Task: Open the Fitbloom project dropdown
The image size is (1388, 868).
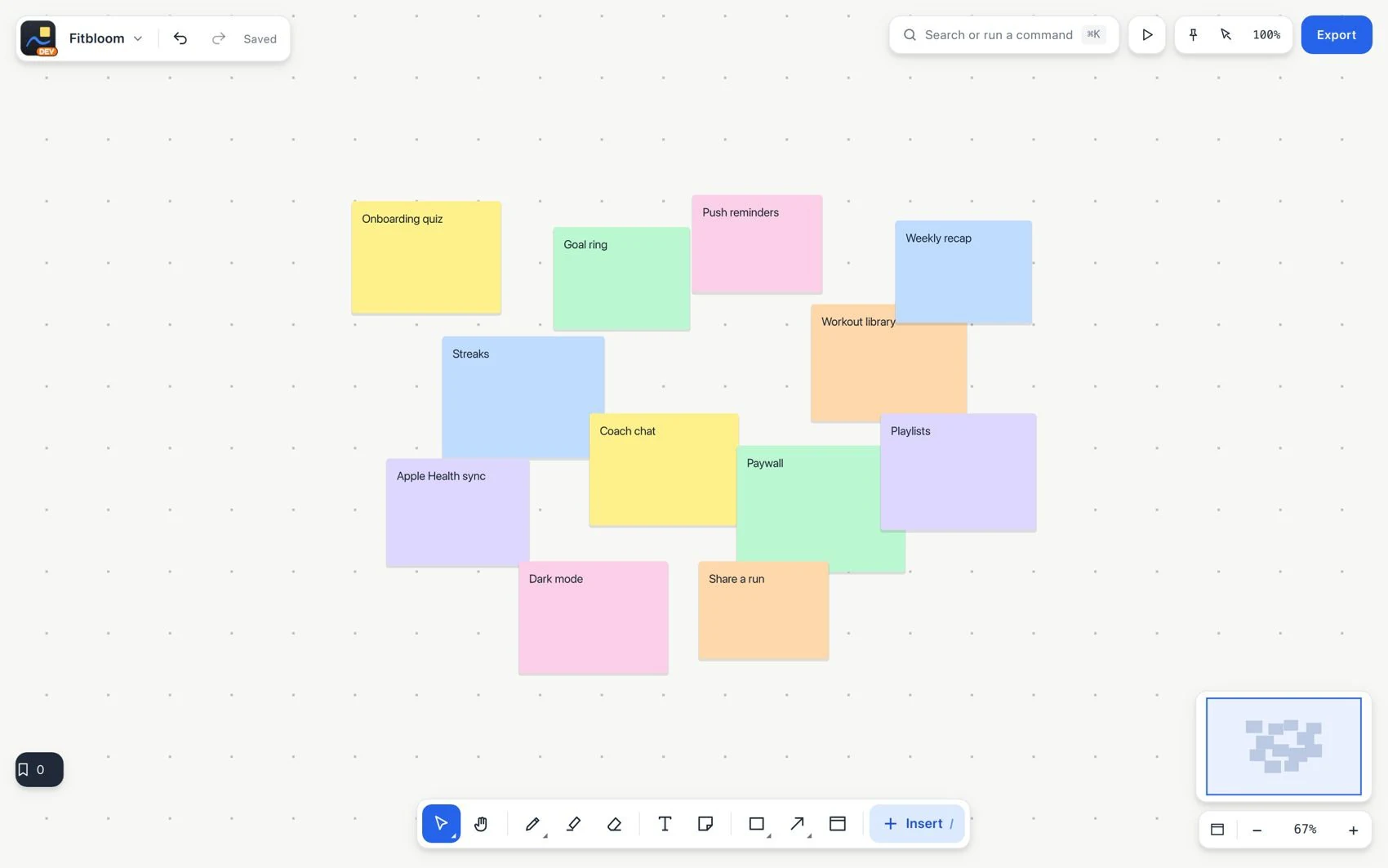Action: tap(106, 38)
